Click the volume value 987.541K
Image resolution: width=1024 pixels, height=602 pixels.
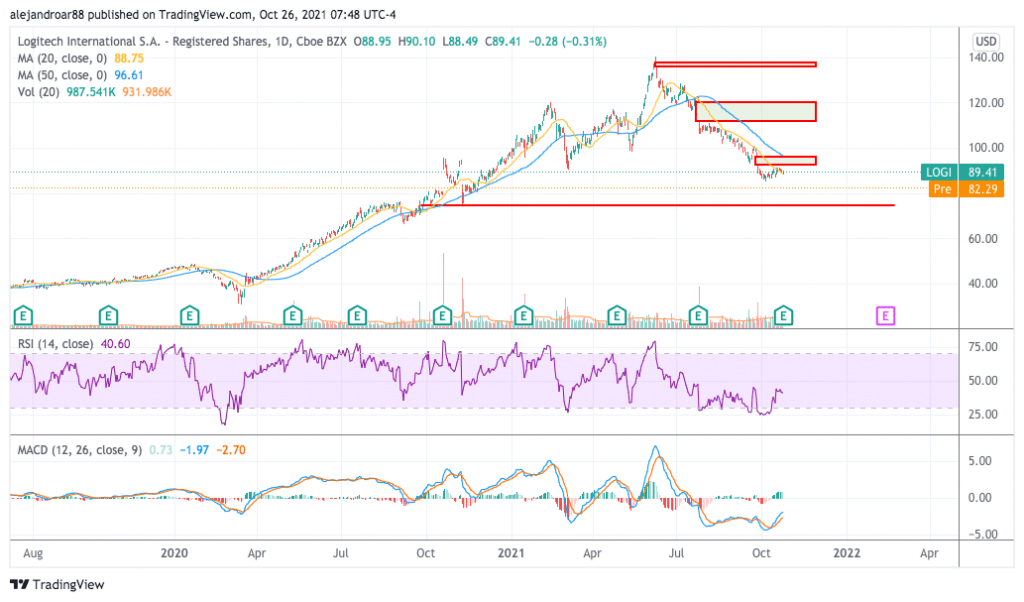91,93
